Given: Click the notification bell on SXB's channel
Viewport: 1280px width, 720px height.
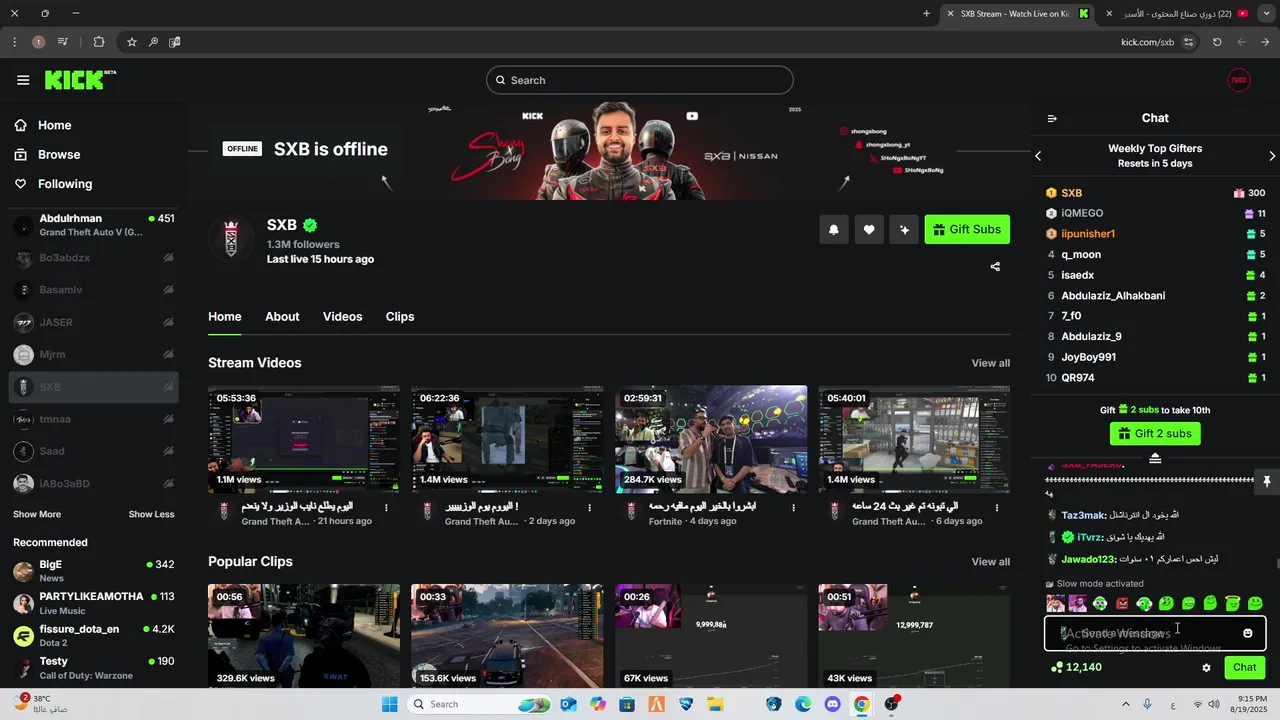Looking at the screenshot, I should click(834, 230).
